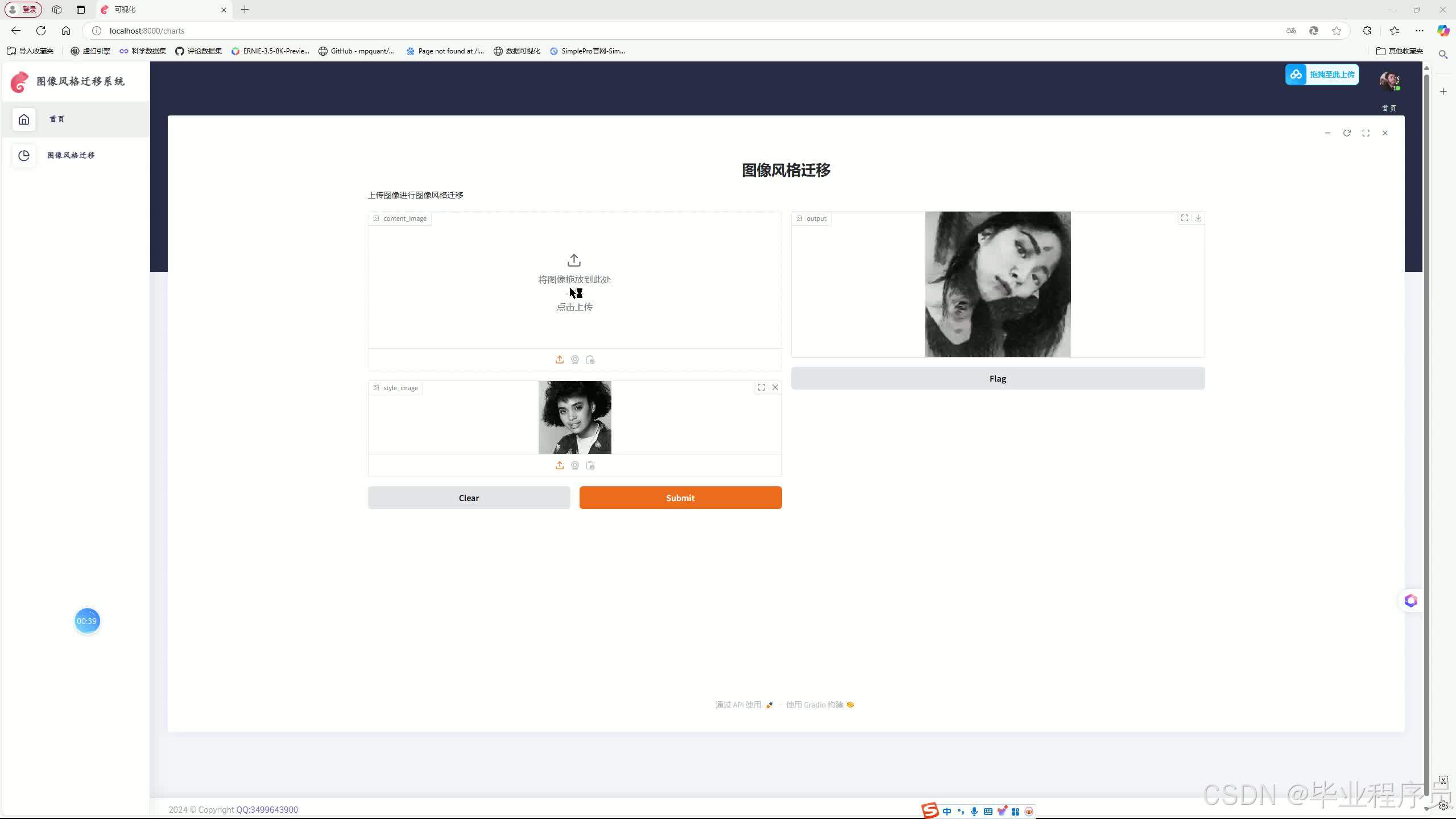Image resolution: width=1456 pixels, height=819 pixels.
Task: Refresh the card panel
Action: [x=1347, y=133]
